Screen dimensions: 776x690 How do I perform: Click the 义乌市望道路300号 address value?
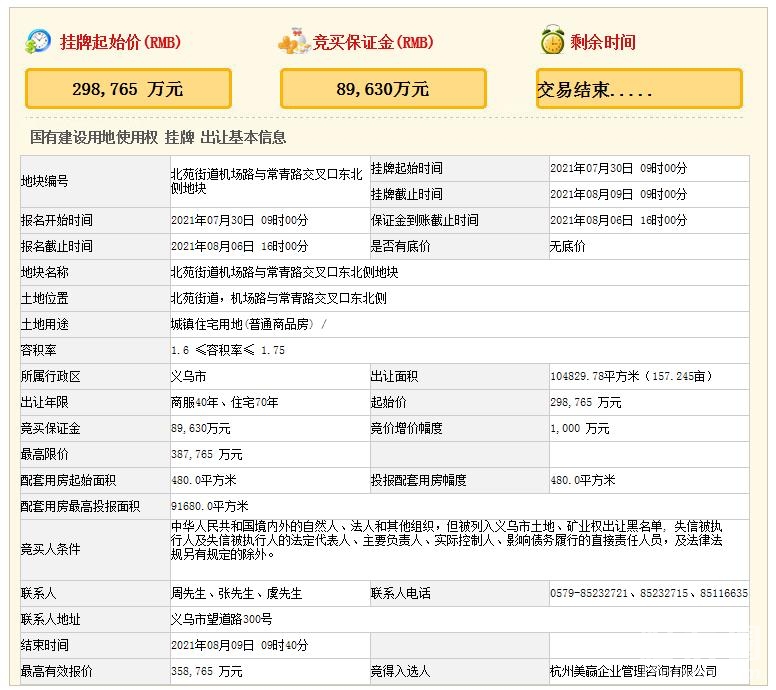click(x=221, y=619)
